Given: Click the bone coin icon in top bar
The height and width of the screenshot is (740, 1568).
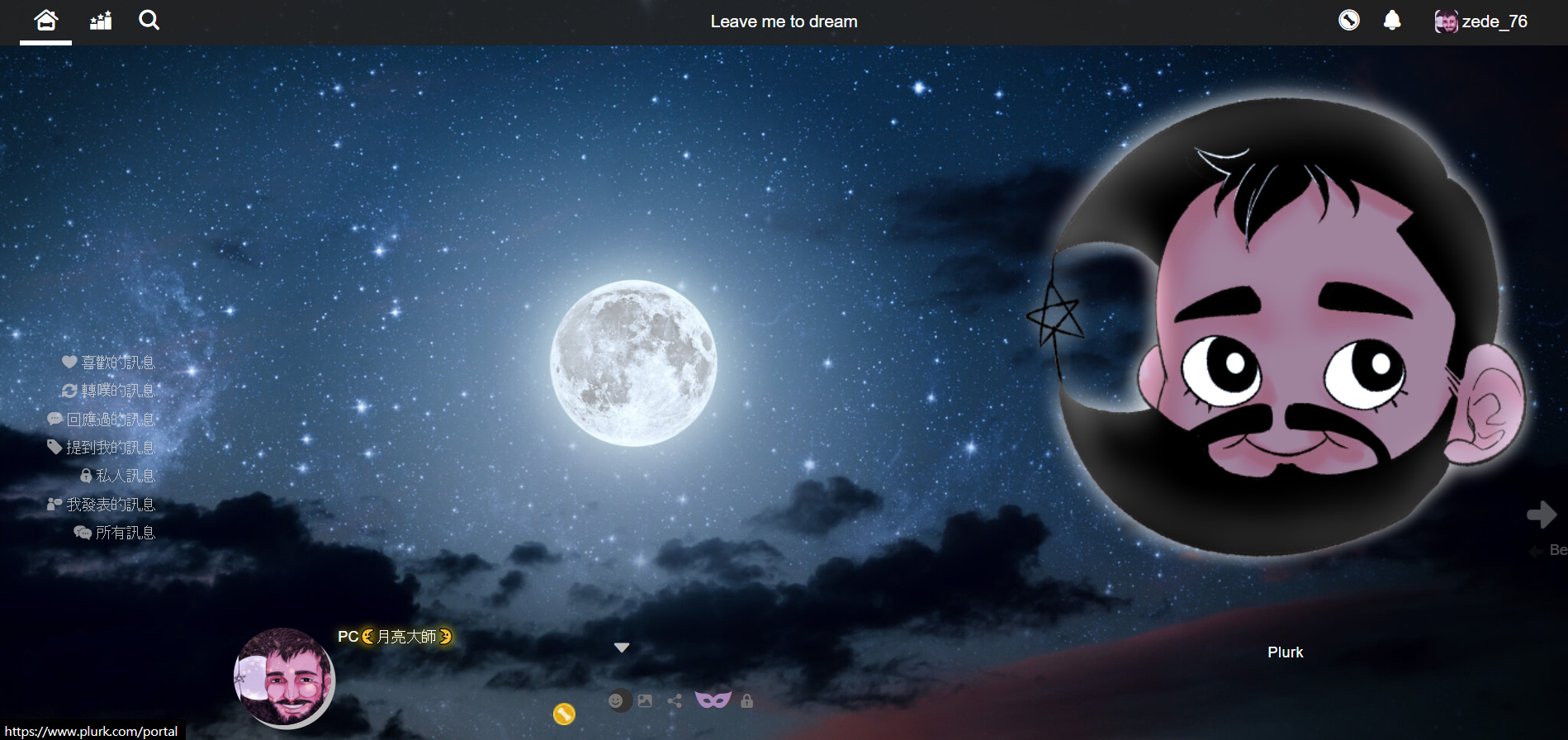Looking at the screenshot, I should coord(1349,20).
